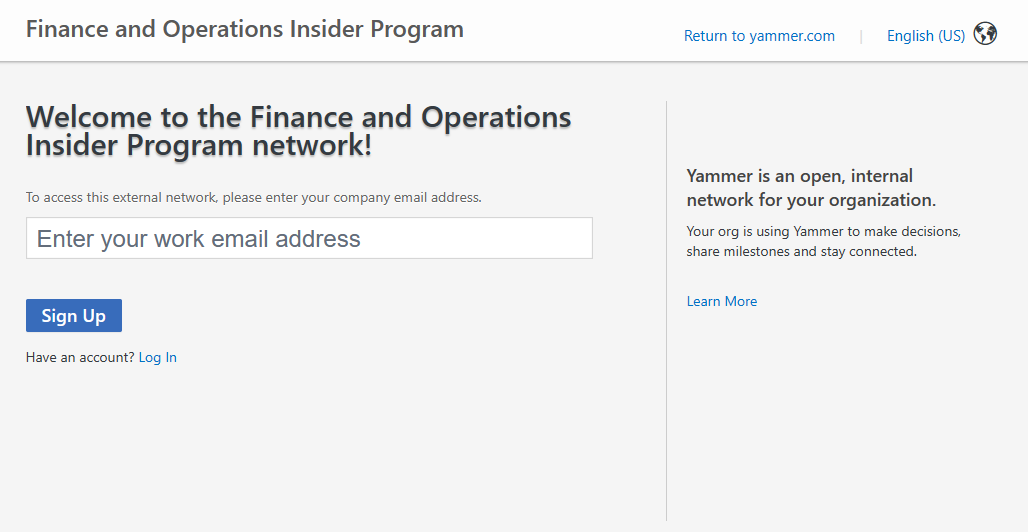Image resolution: width=1028 pixels, height=532 pixels.
Task: Click the word Operations in the welcome heading
Action: tap(496, 117)
